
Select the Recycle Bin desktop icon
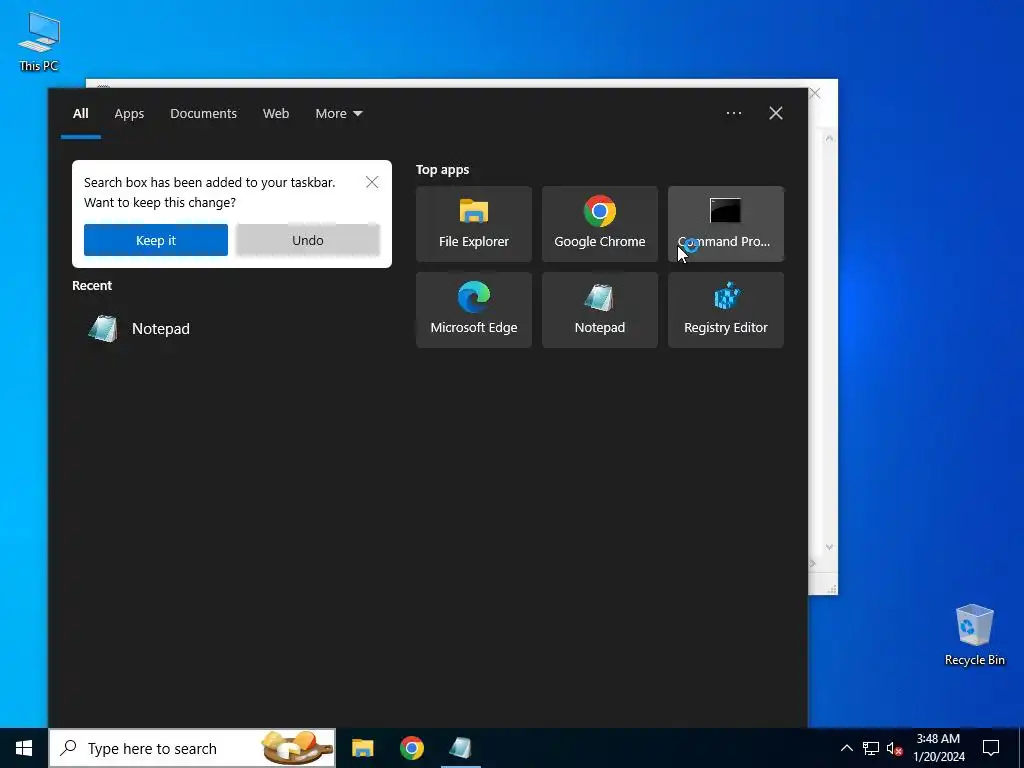(974, 635)
